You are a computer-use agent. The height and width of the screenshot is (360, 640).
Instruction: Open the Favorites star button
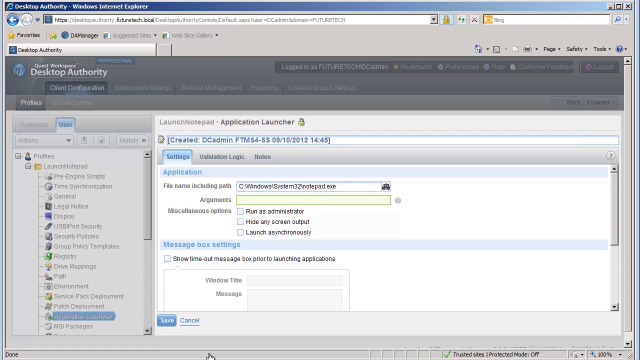[x=24, y=36]
